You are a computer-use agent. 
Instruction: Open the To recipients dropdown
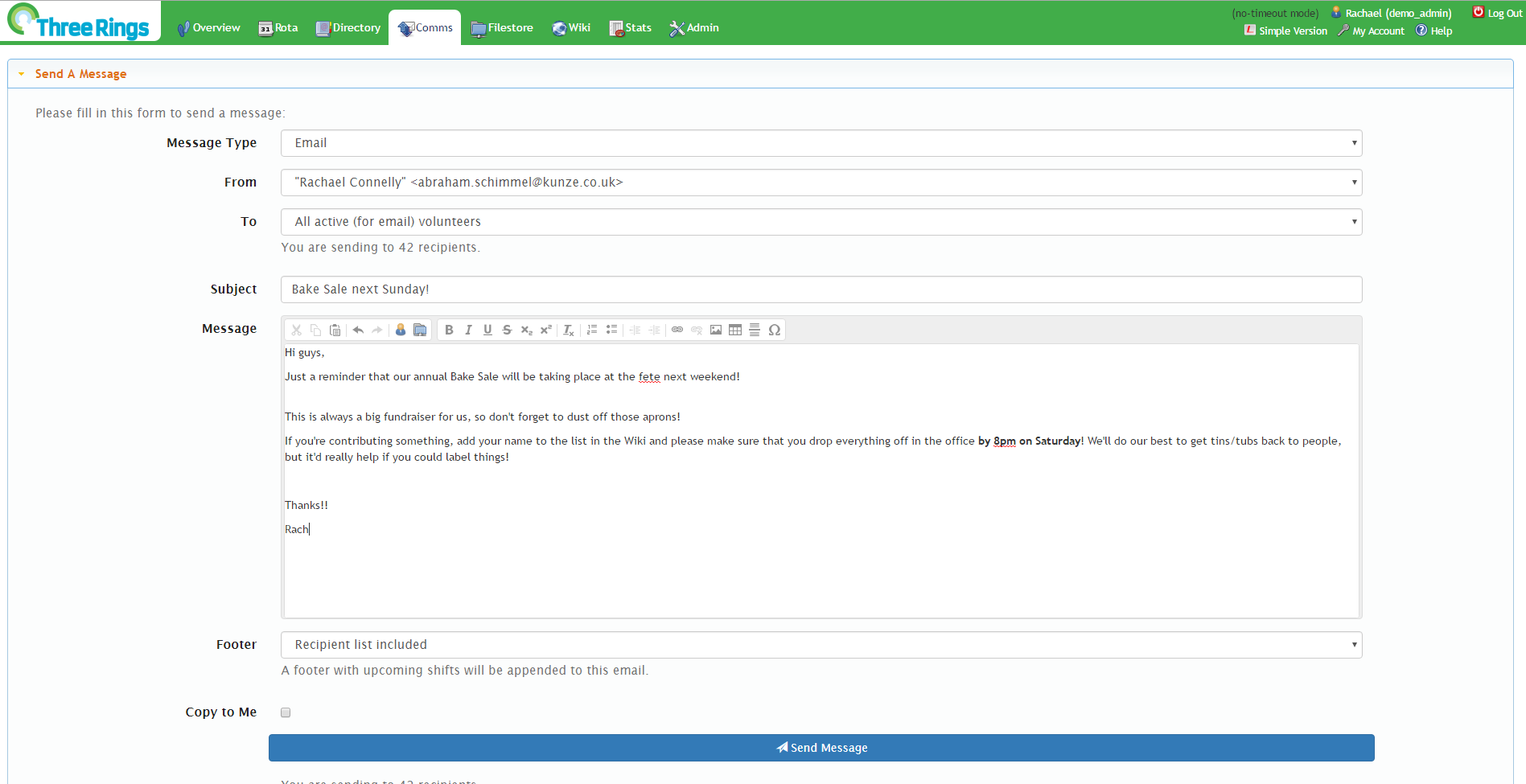pos(821,222)
